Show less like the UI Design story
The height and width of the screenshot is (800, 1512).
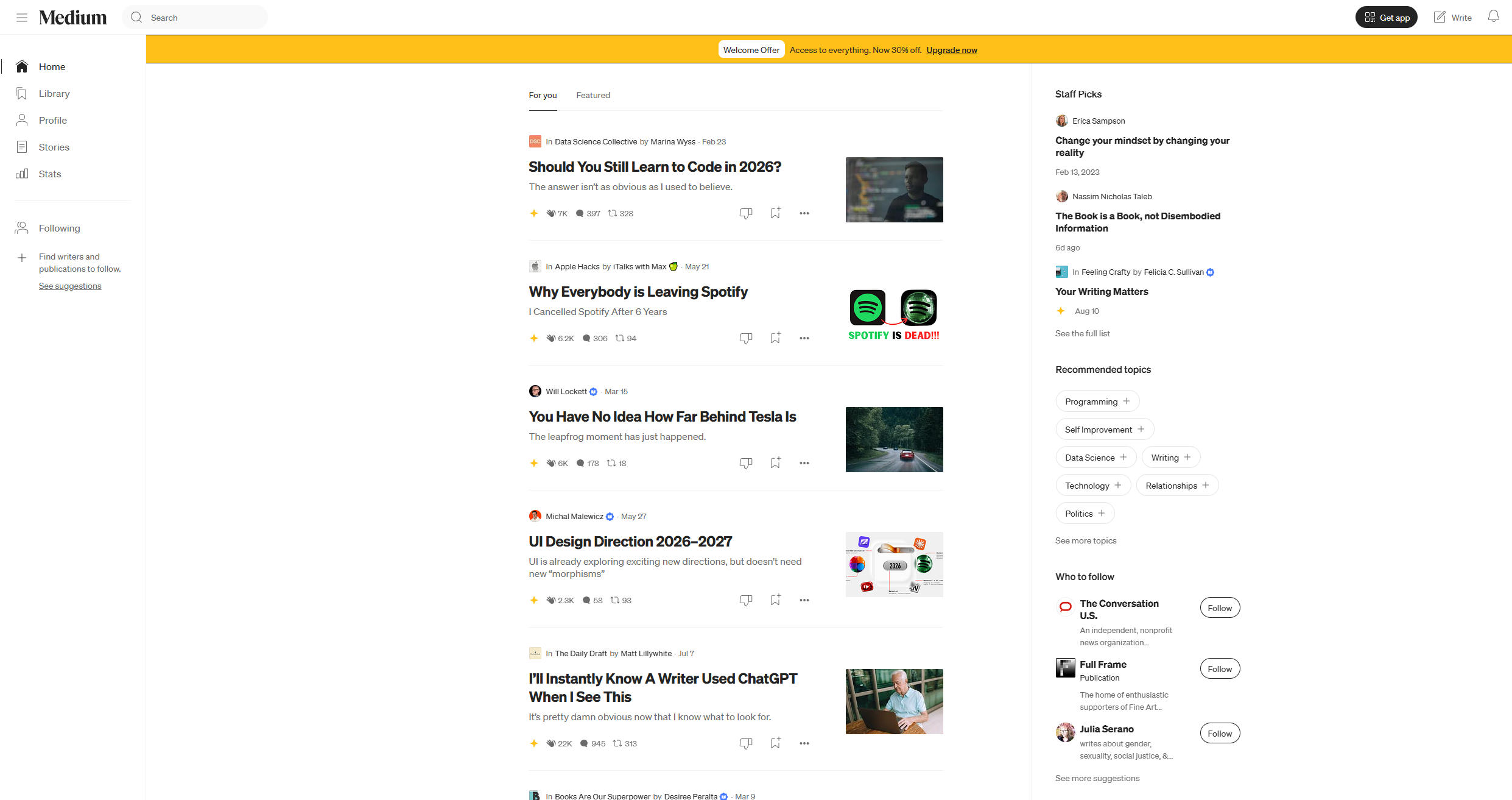click(746, 600)
